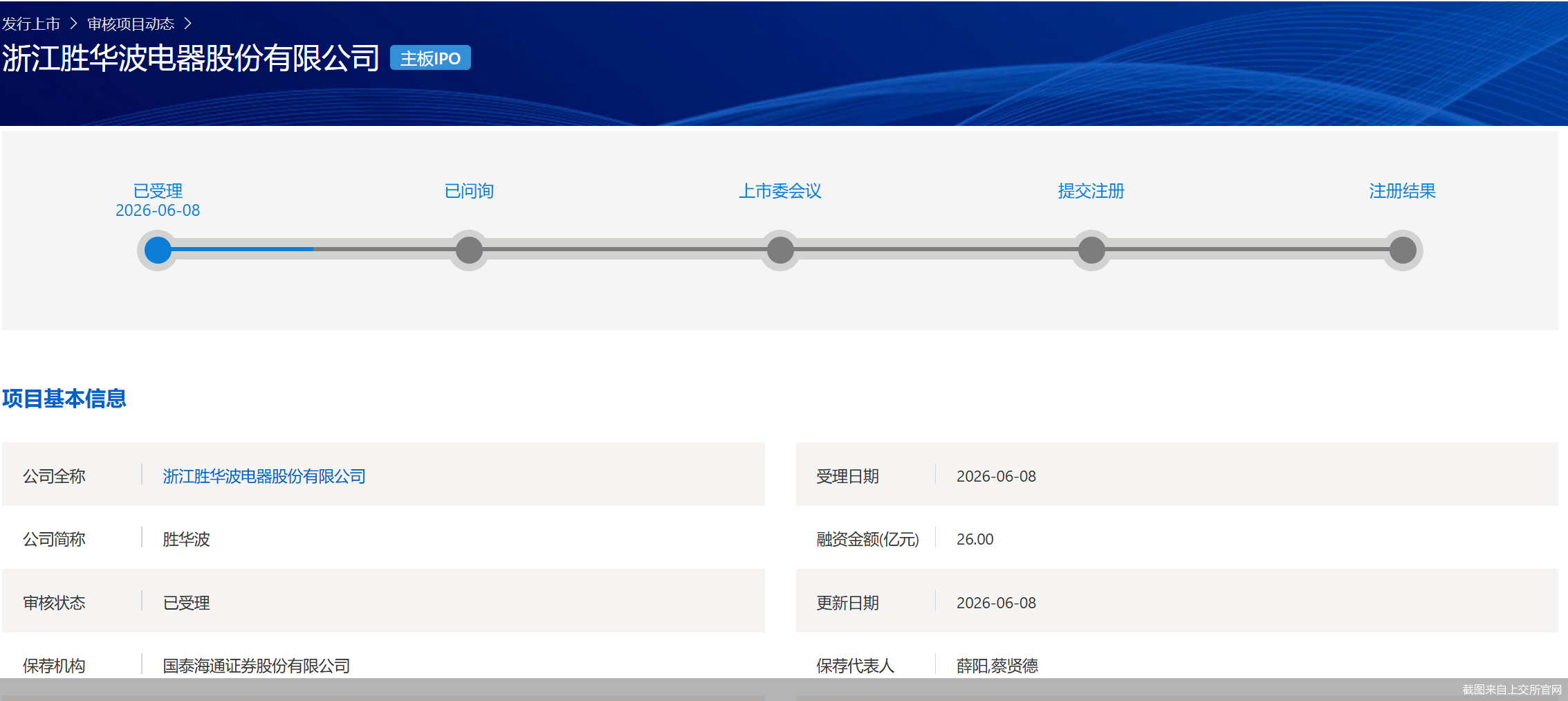Click the 上市委会议 timeline node

780,250
